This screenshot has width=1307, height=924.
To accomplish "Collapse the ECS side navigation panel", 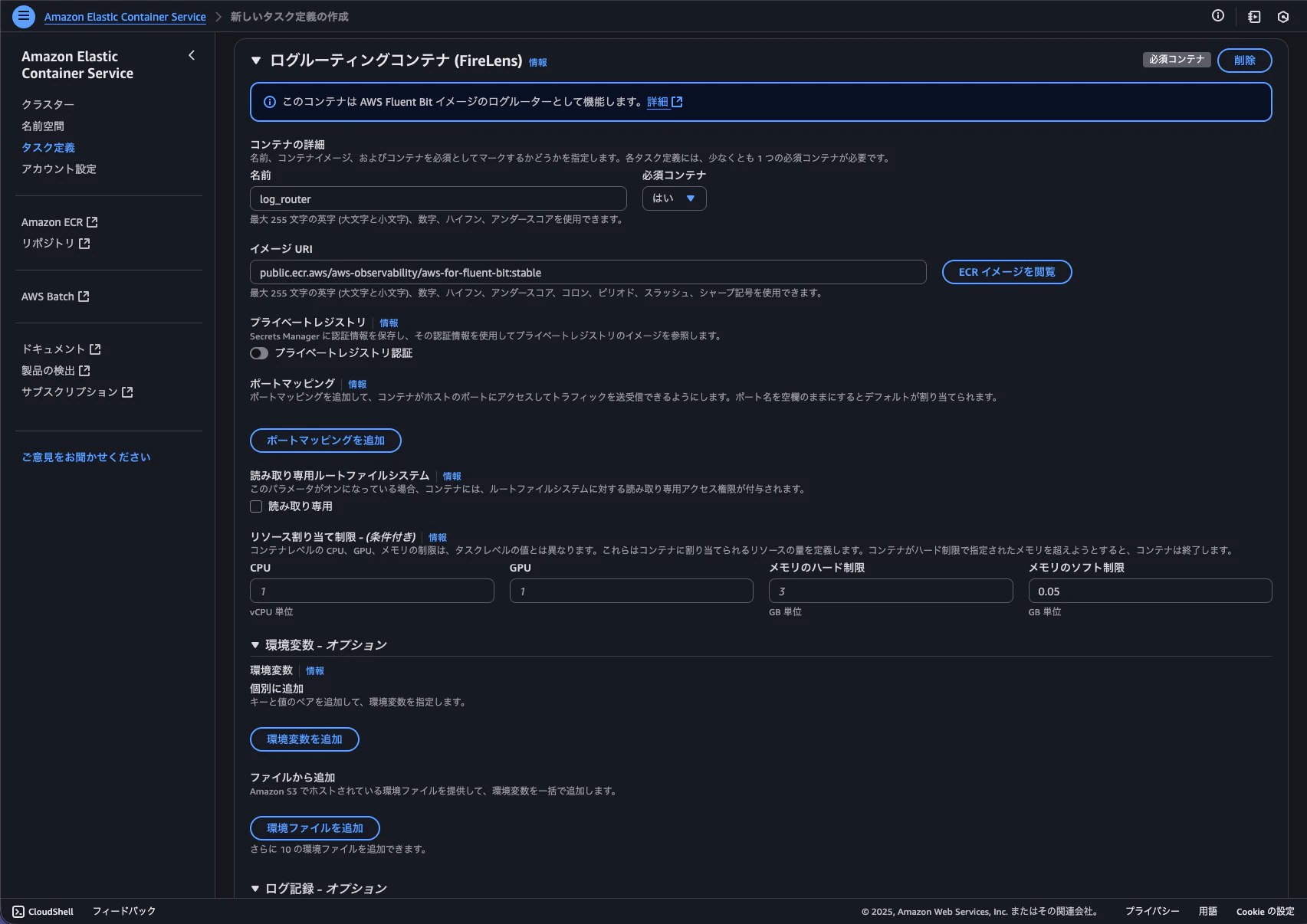I will click(192, 55).
